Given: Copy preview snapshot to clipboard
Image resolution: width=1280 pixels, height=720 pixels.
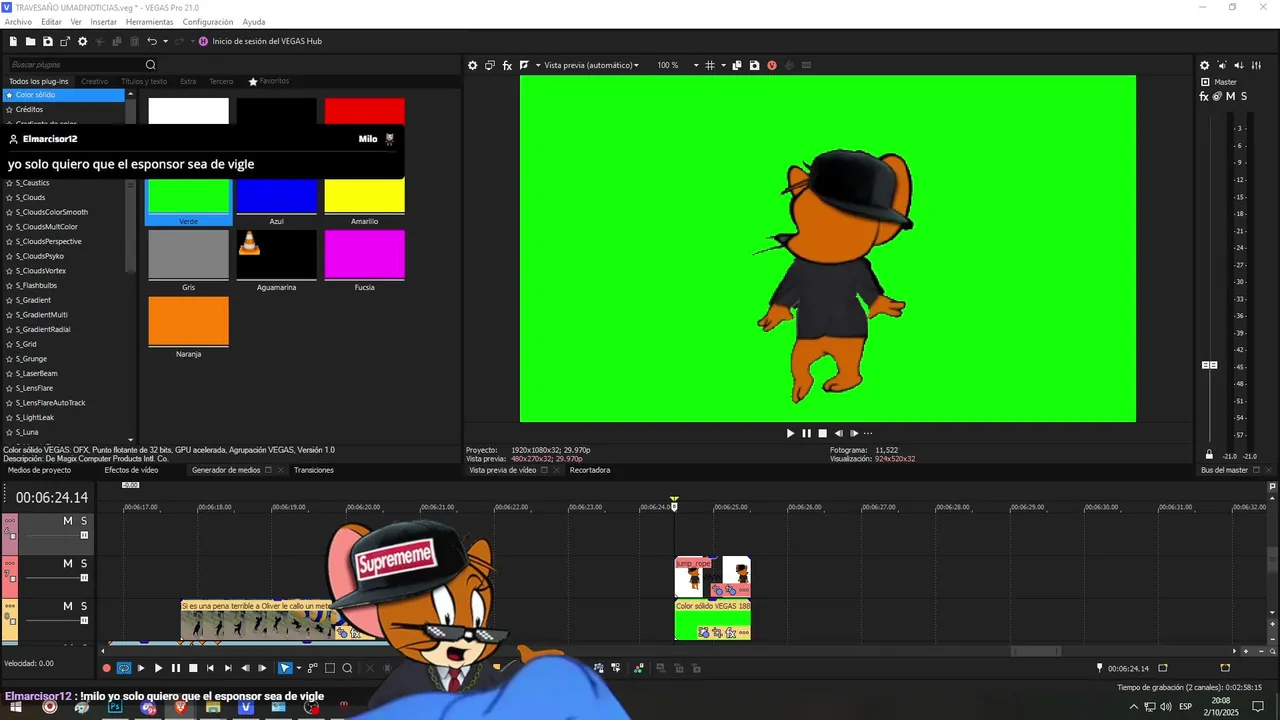Looking at the screenshot, I should click(737, 65).
